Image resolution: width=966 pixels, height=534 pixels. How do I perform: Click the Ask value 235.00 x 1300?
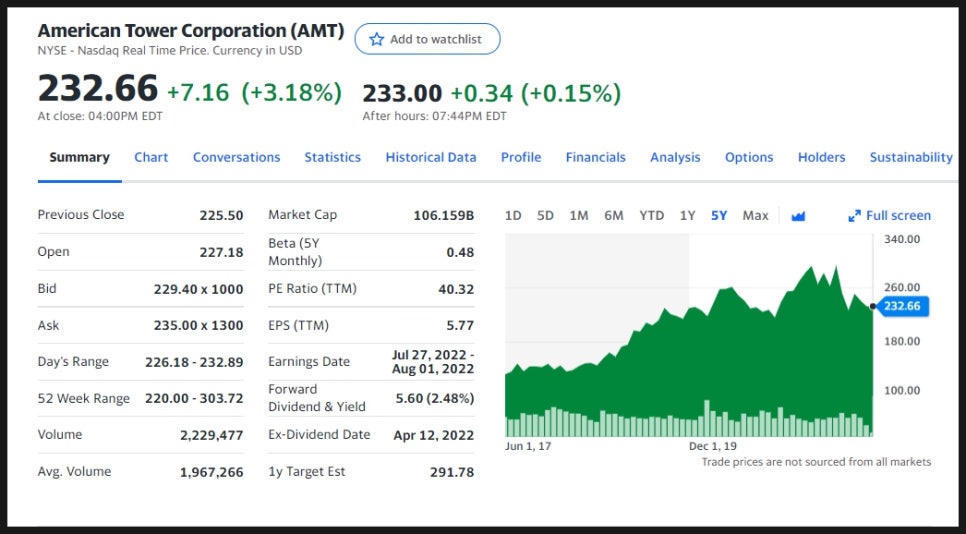coord(198,325)
